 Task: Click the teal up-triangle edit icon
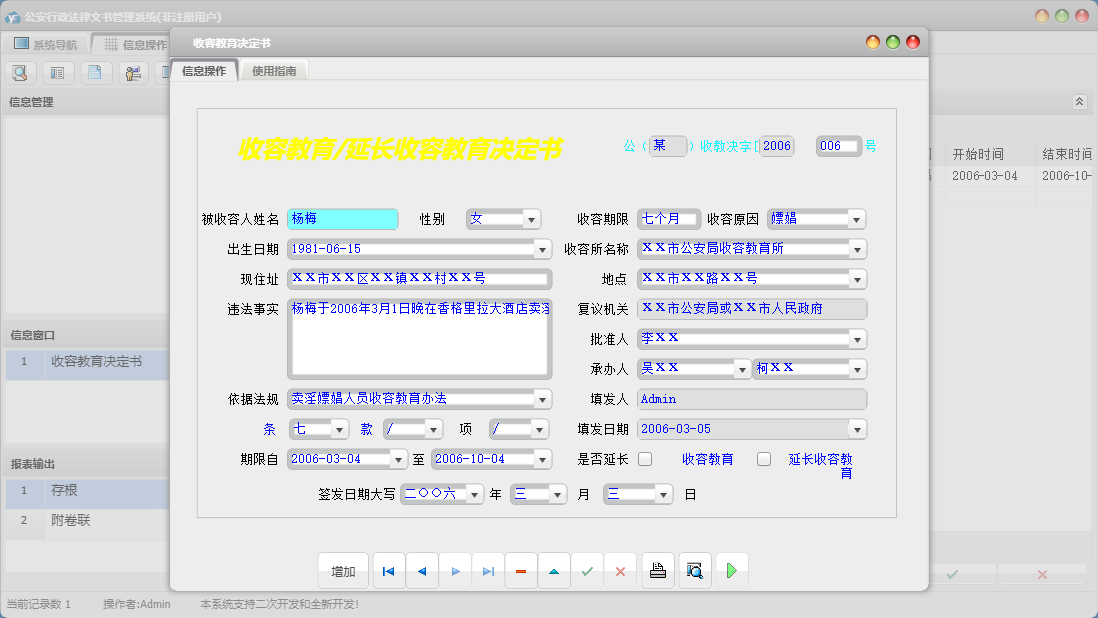pyautogui.click(x=553, y=571)
